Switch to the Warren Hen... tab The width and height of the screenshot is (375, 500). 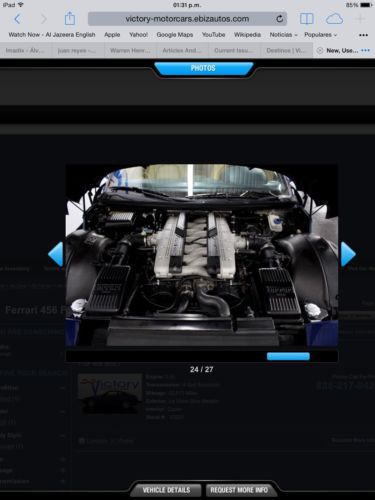[x=130, y=51]
